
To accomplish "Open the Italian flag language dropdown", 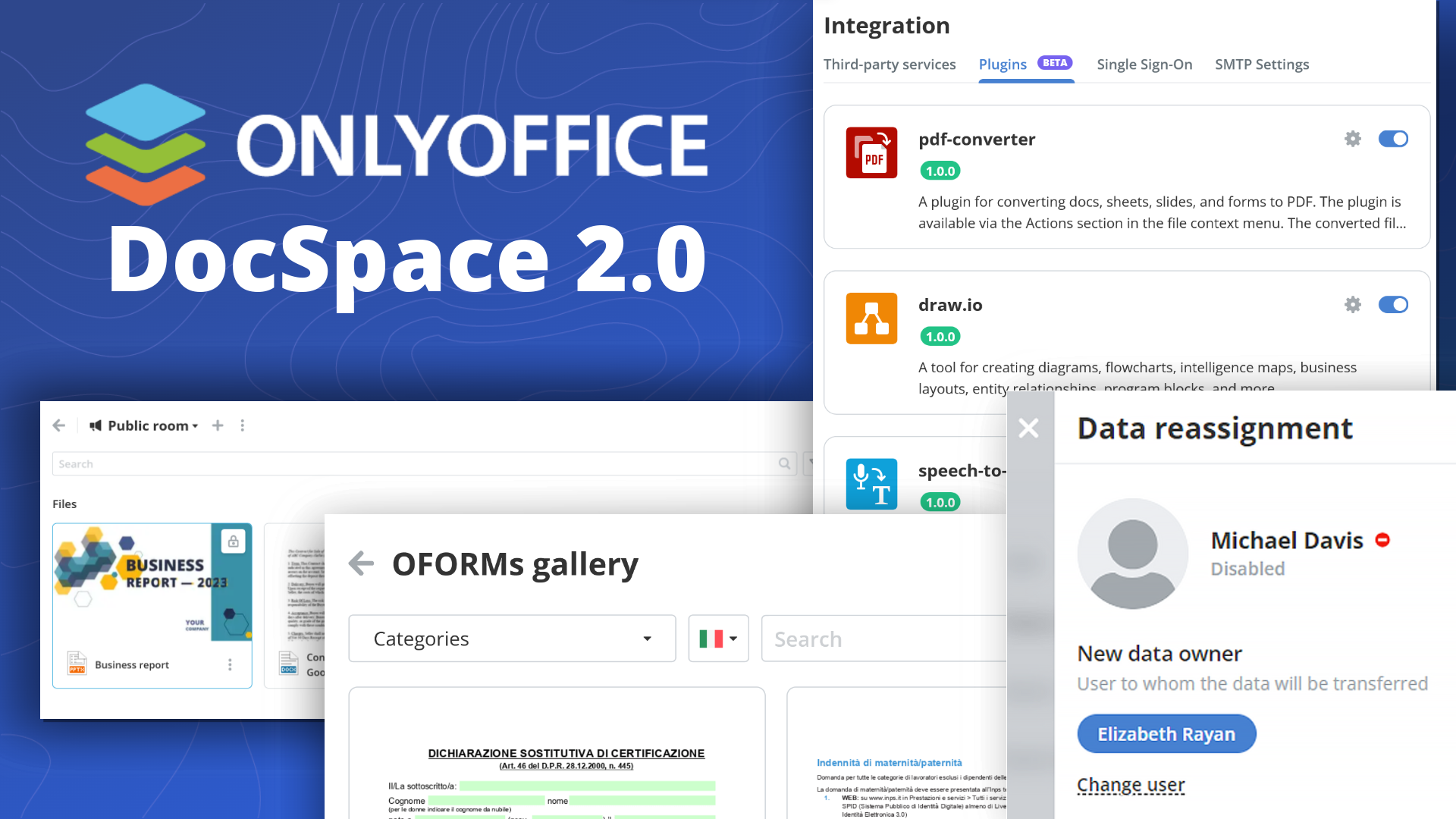I will pos(718,639).
